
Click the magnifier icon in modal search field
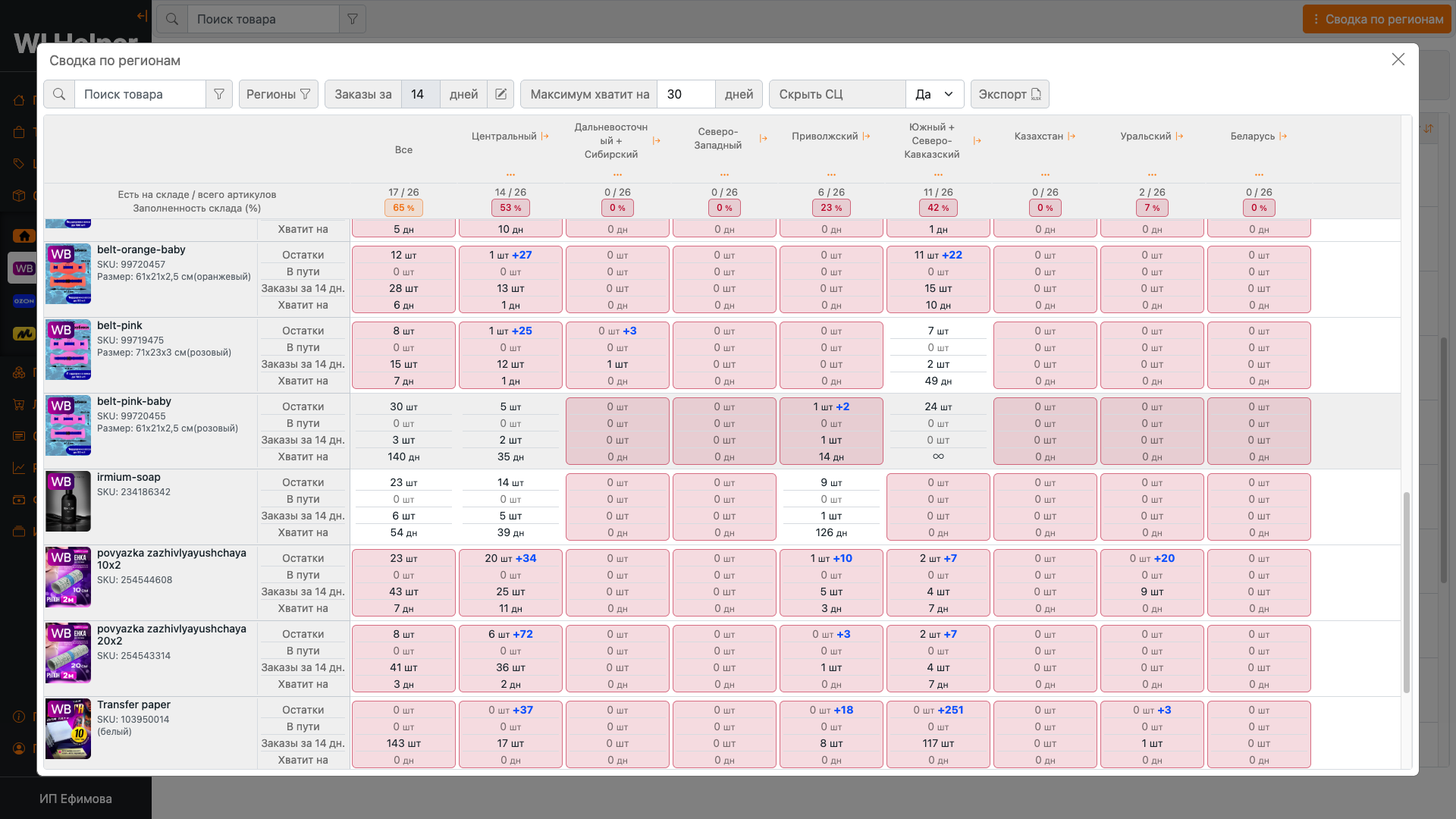pyautogui.click(x=59, y=94)
